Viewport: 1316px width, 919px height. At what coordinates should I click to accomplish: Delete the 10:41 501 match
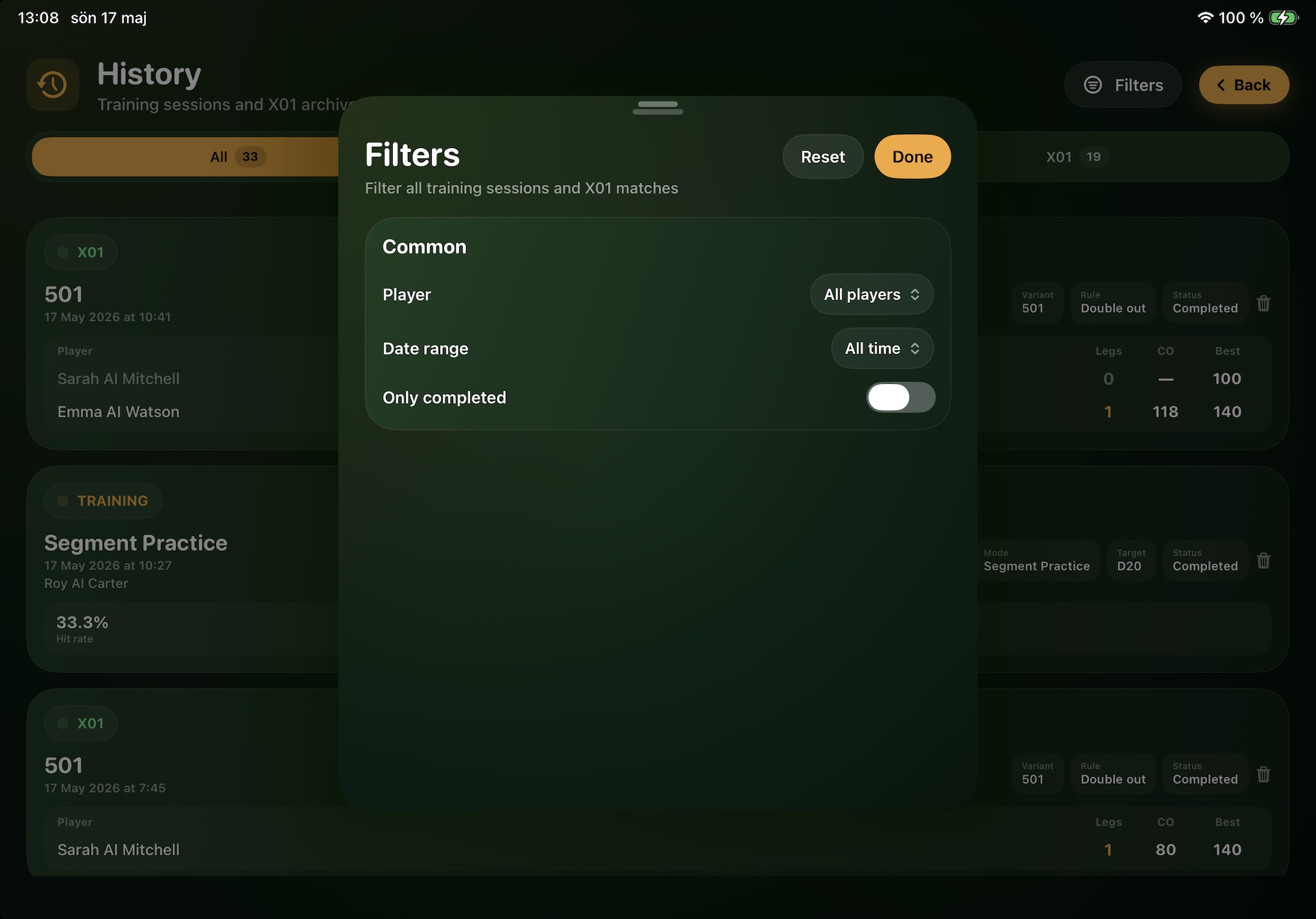[x=1263, y=303]
